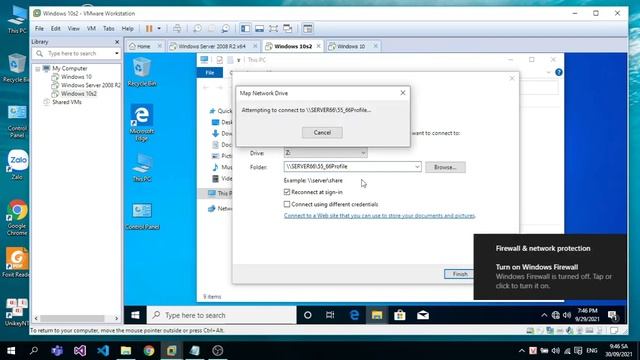The height and width of the screenshot is (360, 640).
Task: Click the Turn on Windows Firewall notification
Action: [550, 267]
